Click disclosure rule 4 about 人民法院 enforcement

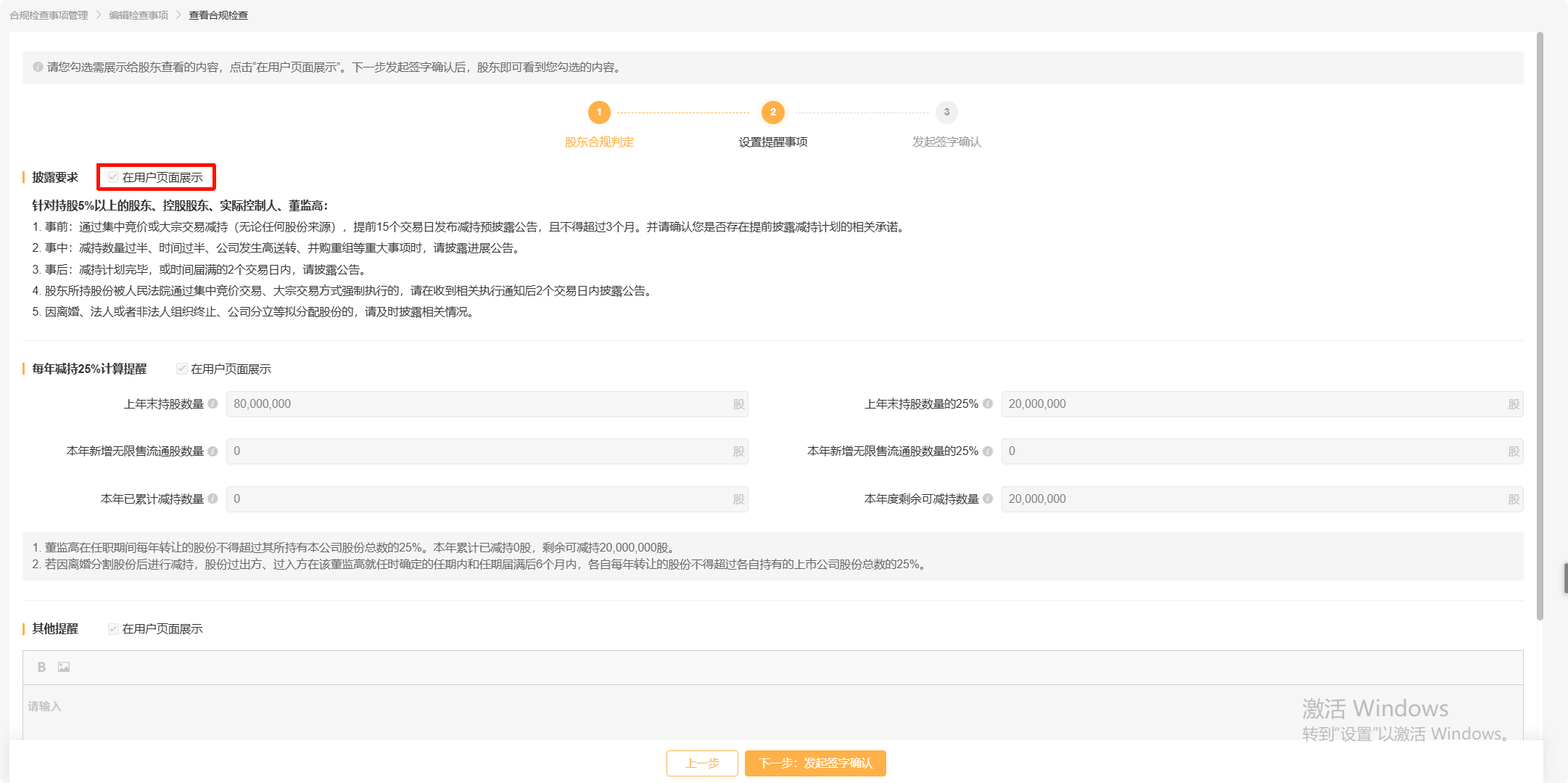(x=343, y=291)
